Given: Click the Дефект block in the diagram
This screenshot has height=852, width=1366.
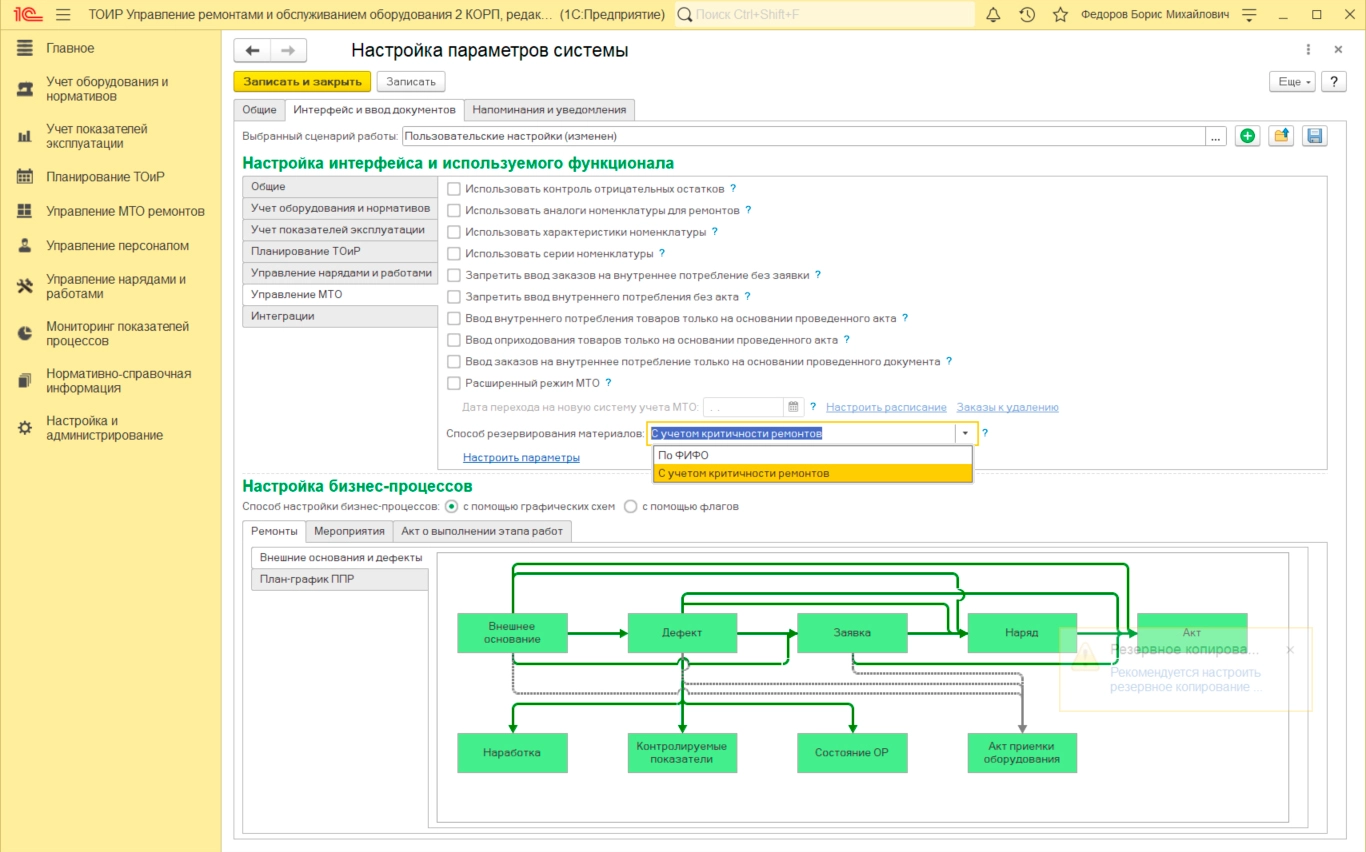Looking at the screenshot, I should (682, 633).
